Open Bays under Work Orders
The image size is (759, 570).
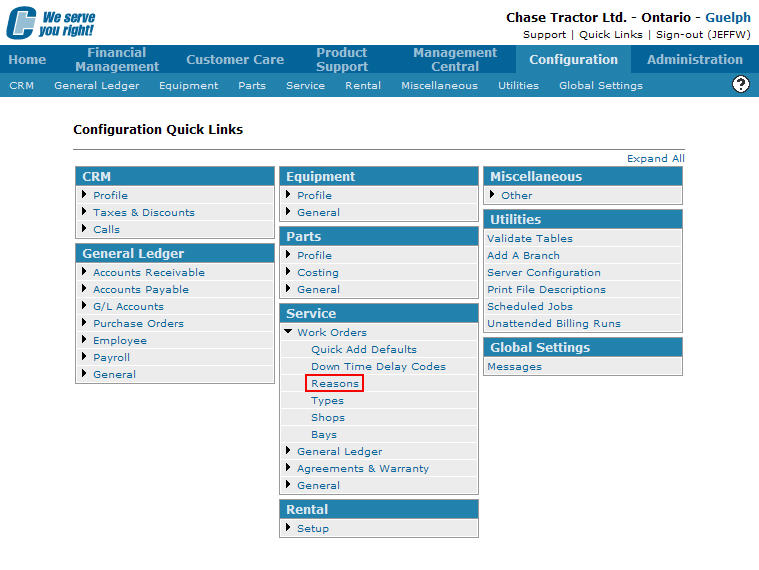click(324, 435)
